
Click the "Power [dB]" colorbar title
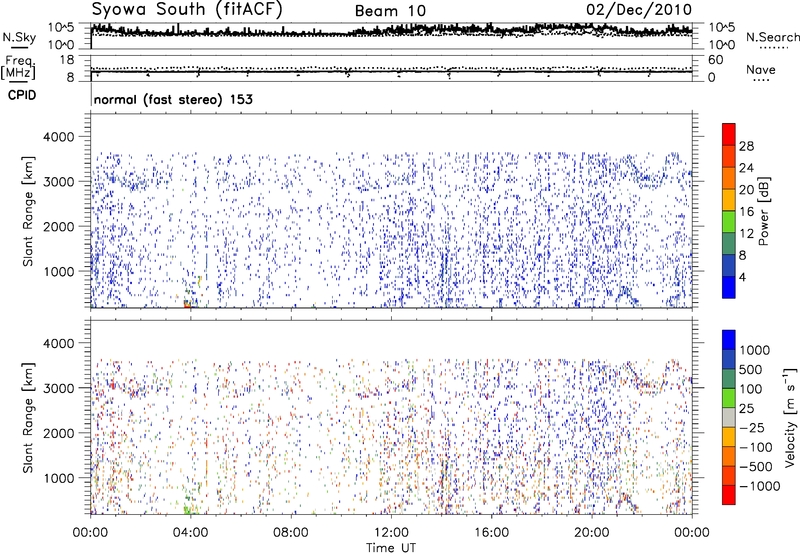(764, 211)
